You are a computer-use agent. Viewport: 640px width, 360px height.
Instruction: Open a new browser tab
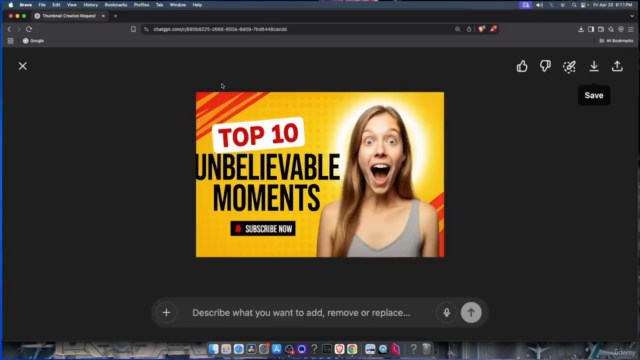pos(116,16)
